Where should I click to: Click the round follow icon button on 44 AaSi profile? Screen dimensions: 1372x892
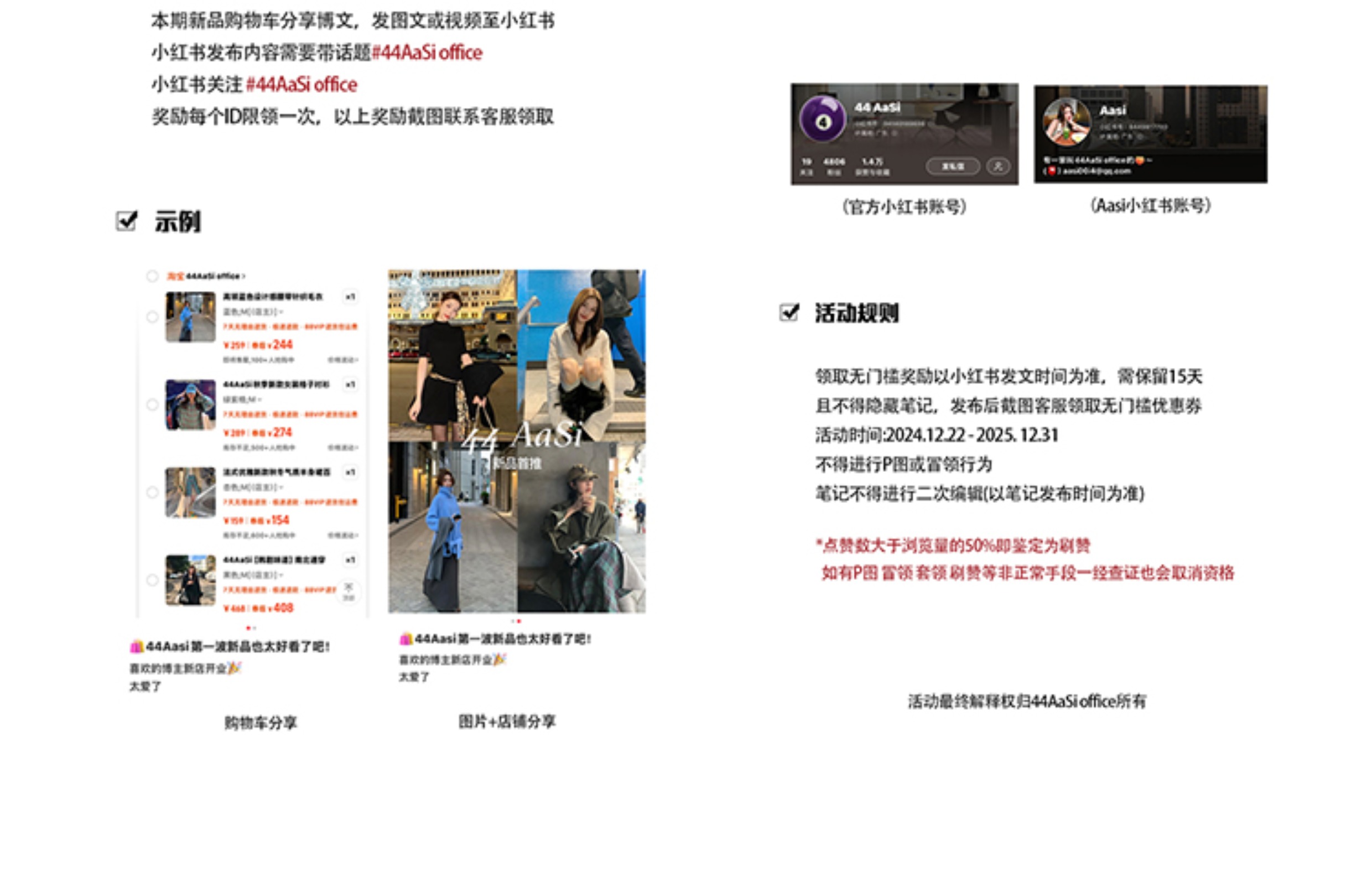pos(998,166)
